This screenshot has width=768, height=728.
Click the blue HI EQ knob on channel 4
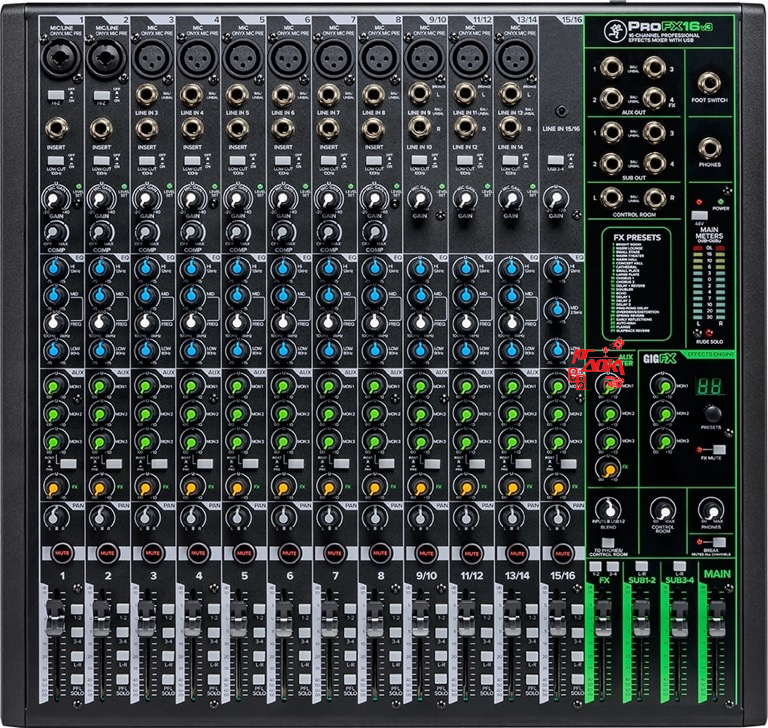pyautogui.click(x=192, y=270)
